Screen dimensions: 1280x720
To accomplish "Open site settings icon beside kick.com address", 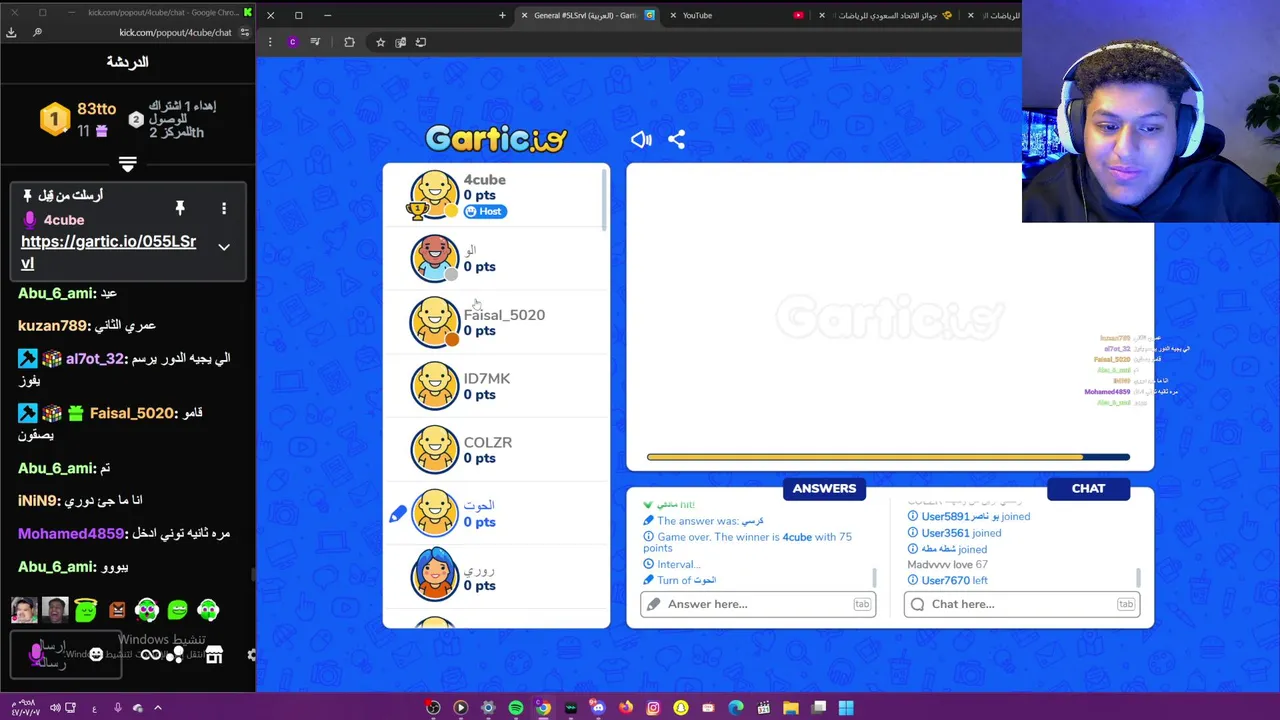I will 244,32.
